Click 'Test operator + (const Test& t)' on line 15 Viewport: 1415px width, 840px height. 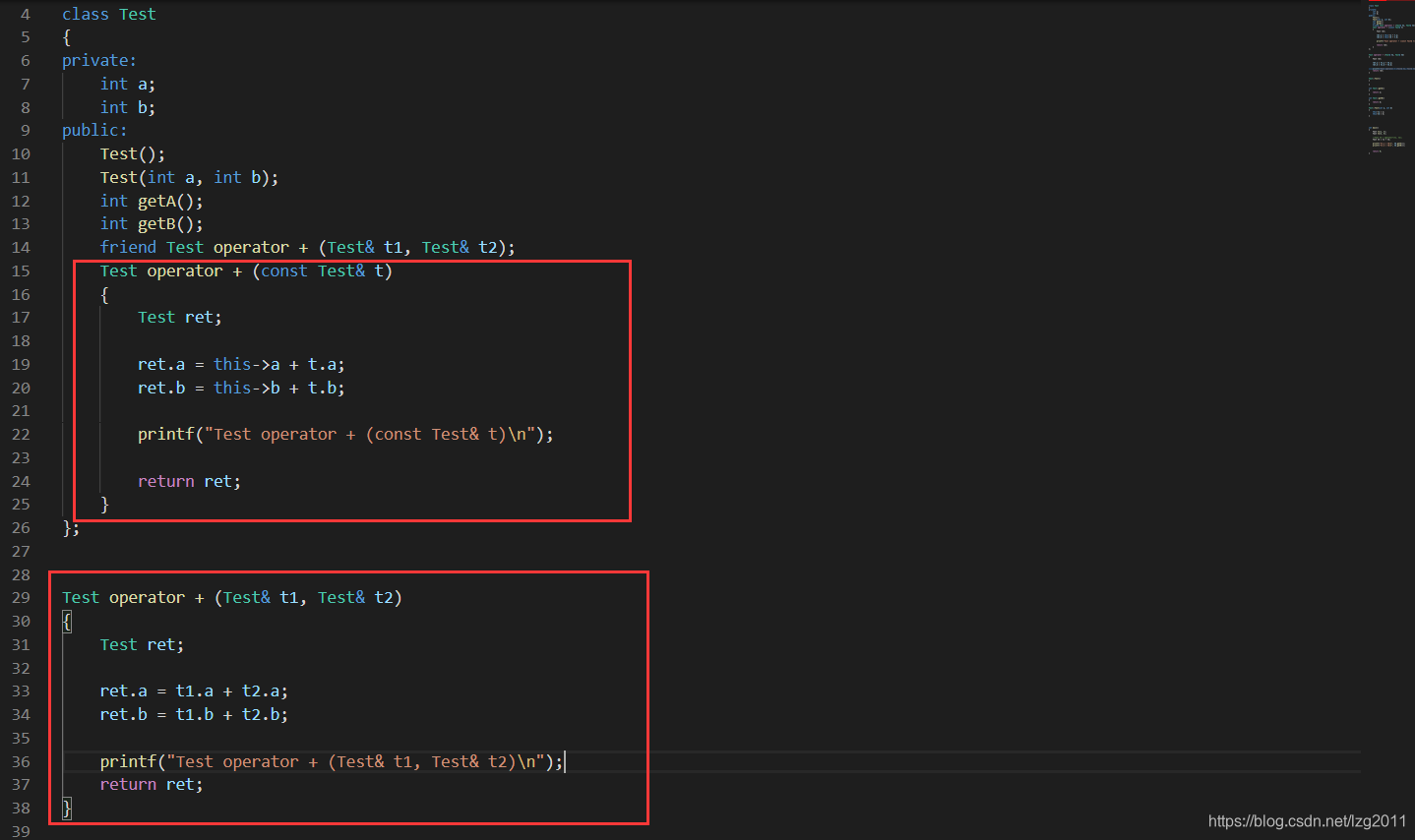pos(246,271)
